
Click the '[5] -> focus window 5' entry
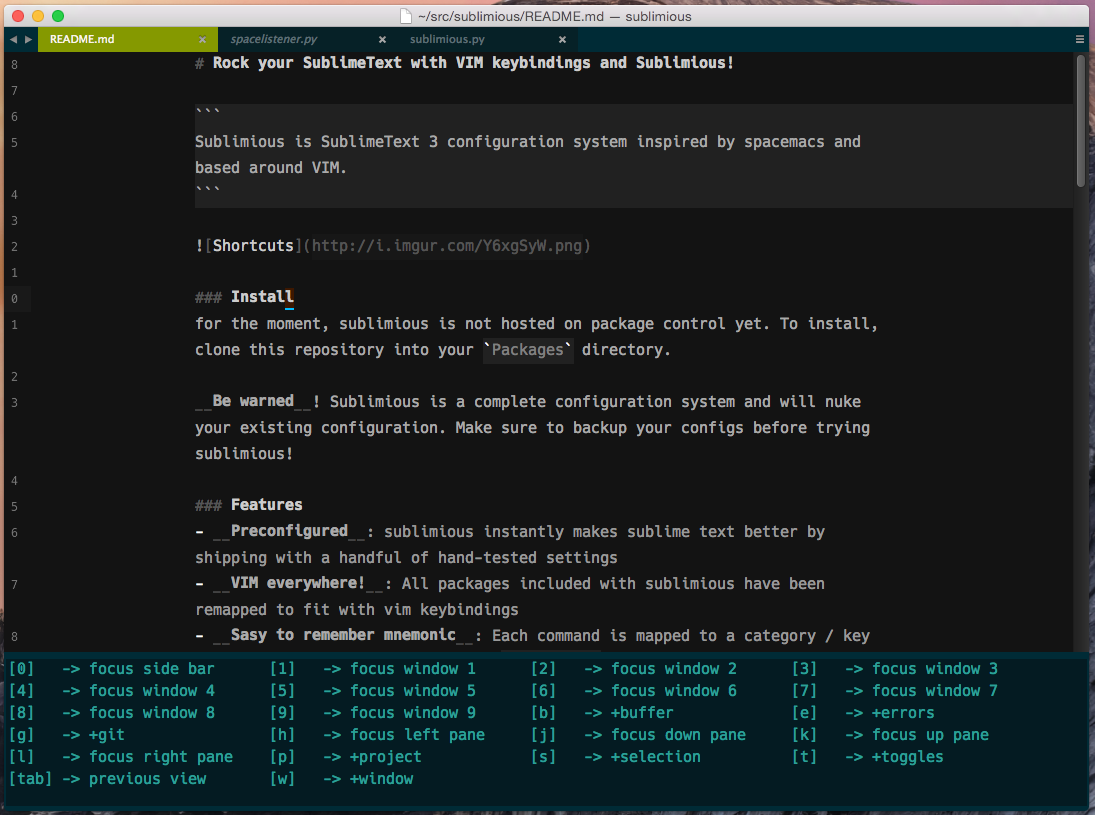373,691
